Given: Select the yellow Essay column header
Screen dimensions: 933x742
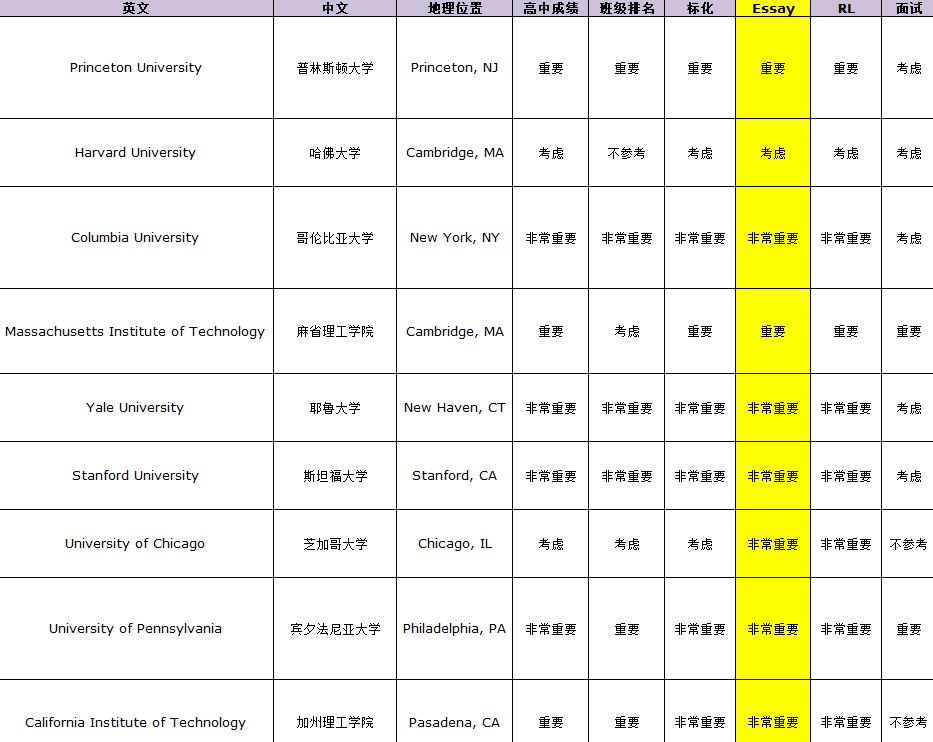Looking at the screenshot, I should tap(773, 8).
